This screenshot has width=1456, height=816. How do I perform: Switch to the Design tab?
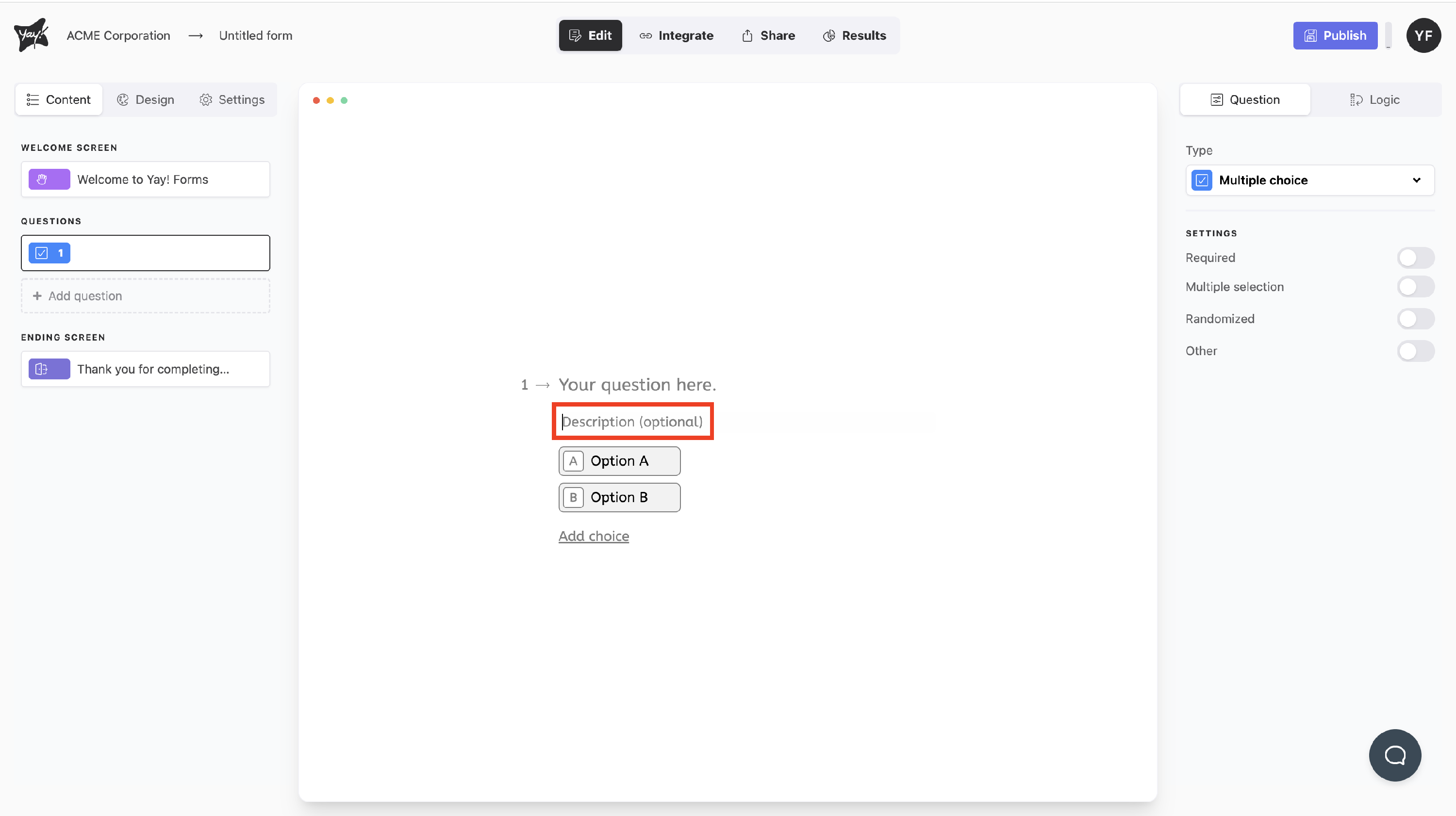pyautogui.click(x=146, y=99)
